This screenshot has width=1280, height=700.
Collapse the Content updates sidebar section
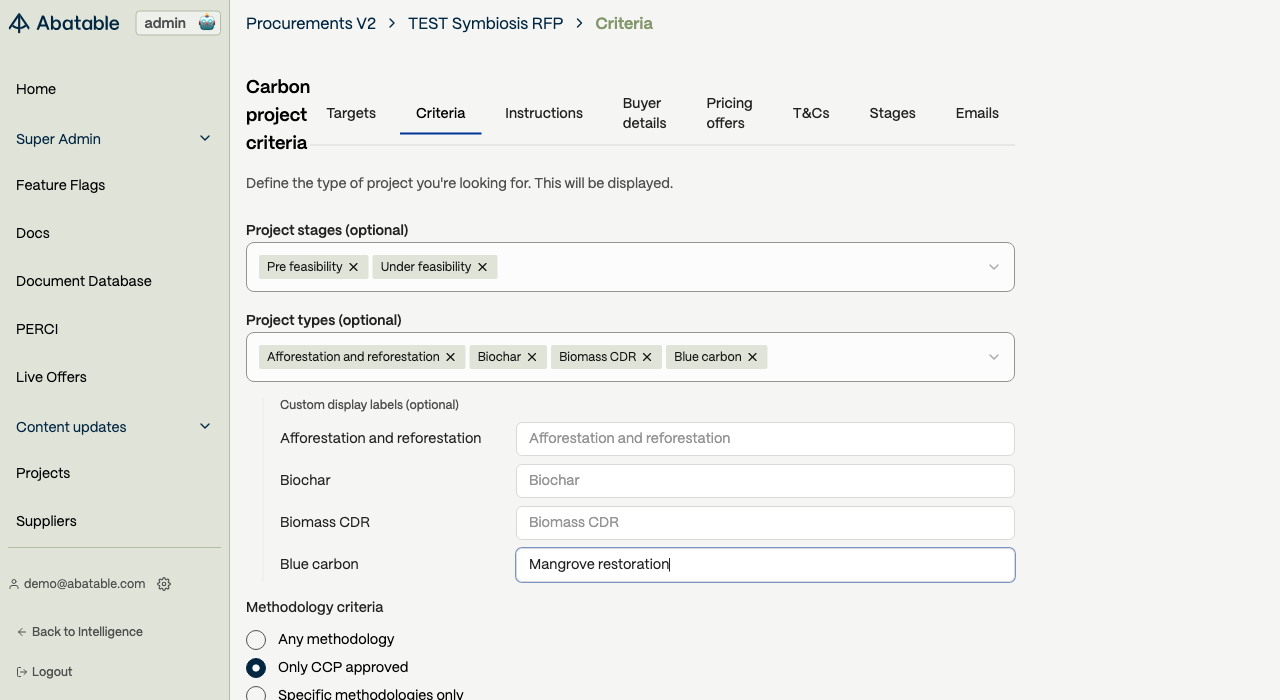(205, 427)
